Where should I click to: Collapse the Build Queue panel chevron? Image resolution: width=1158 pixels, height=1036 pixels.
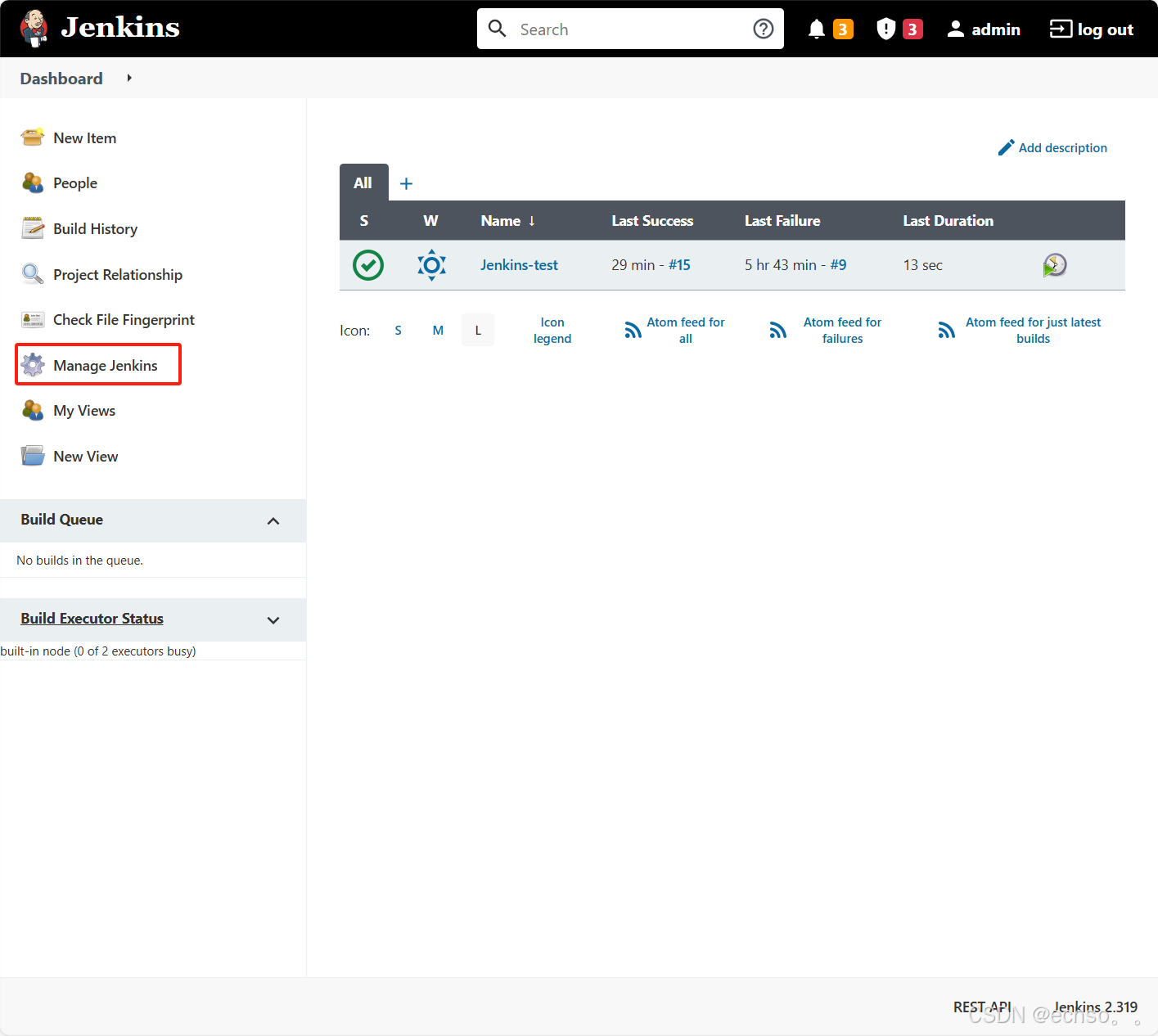click(x=273, y=521)
